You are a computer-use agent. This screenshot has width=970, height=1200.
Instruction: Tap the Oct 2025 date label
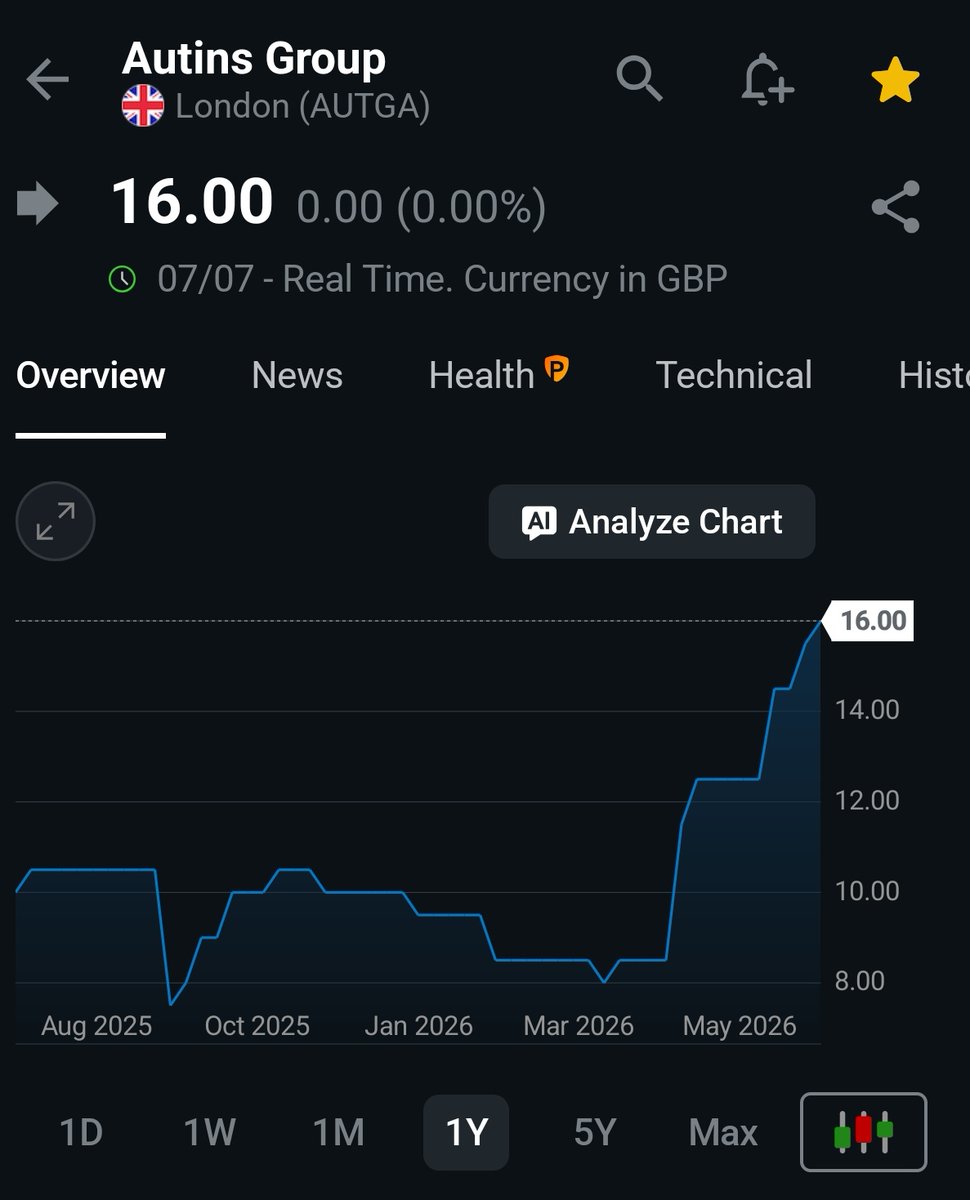pyautogui.click(x=257, y=1026)
